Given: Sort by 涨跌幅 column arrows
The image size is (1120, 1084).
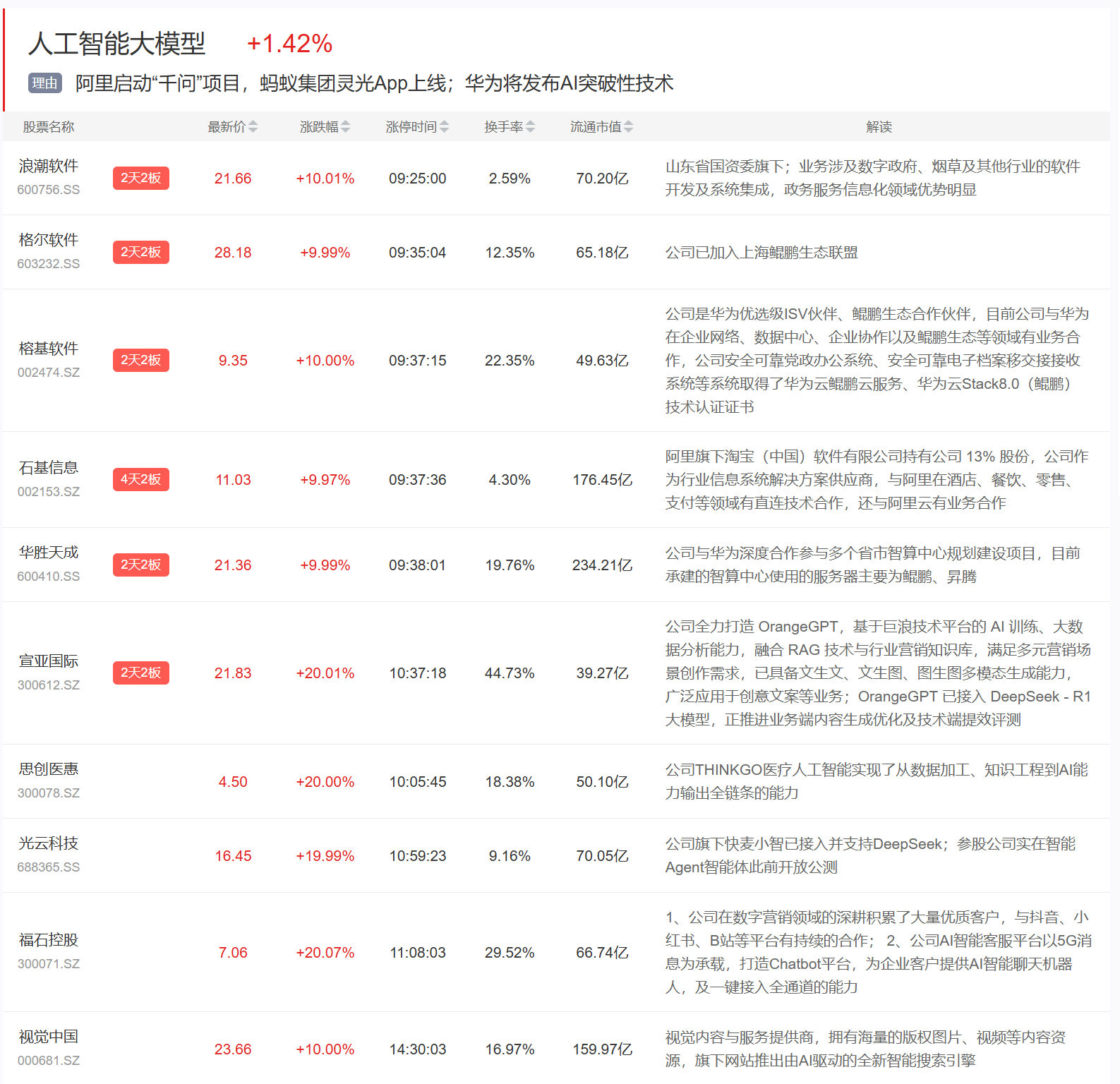Looking at the screenshot, I should (345, 127).
